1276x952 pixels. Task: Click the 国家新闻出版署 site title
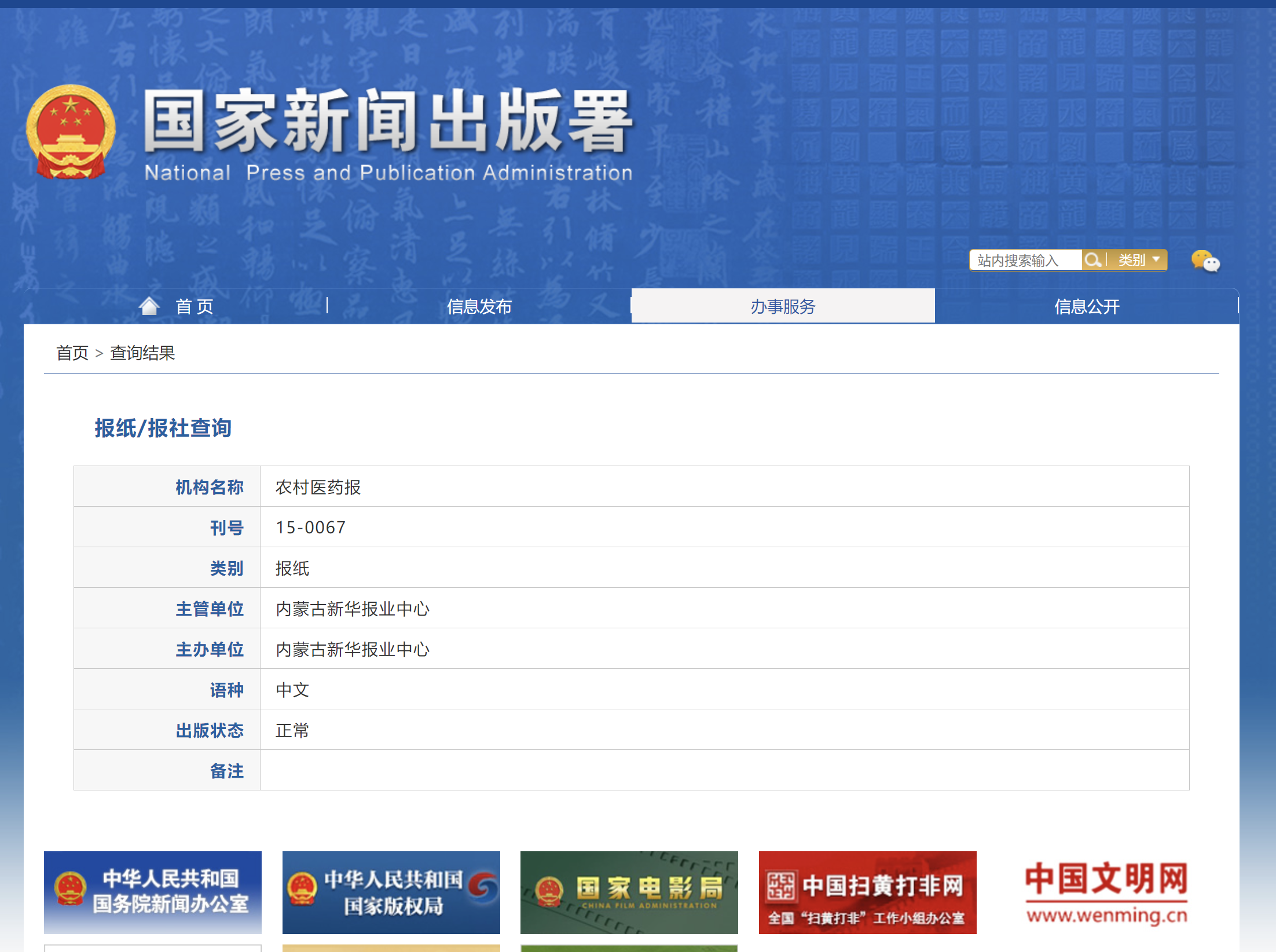[x=388, y=122]
